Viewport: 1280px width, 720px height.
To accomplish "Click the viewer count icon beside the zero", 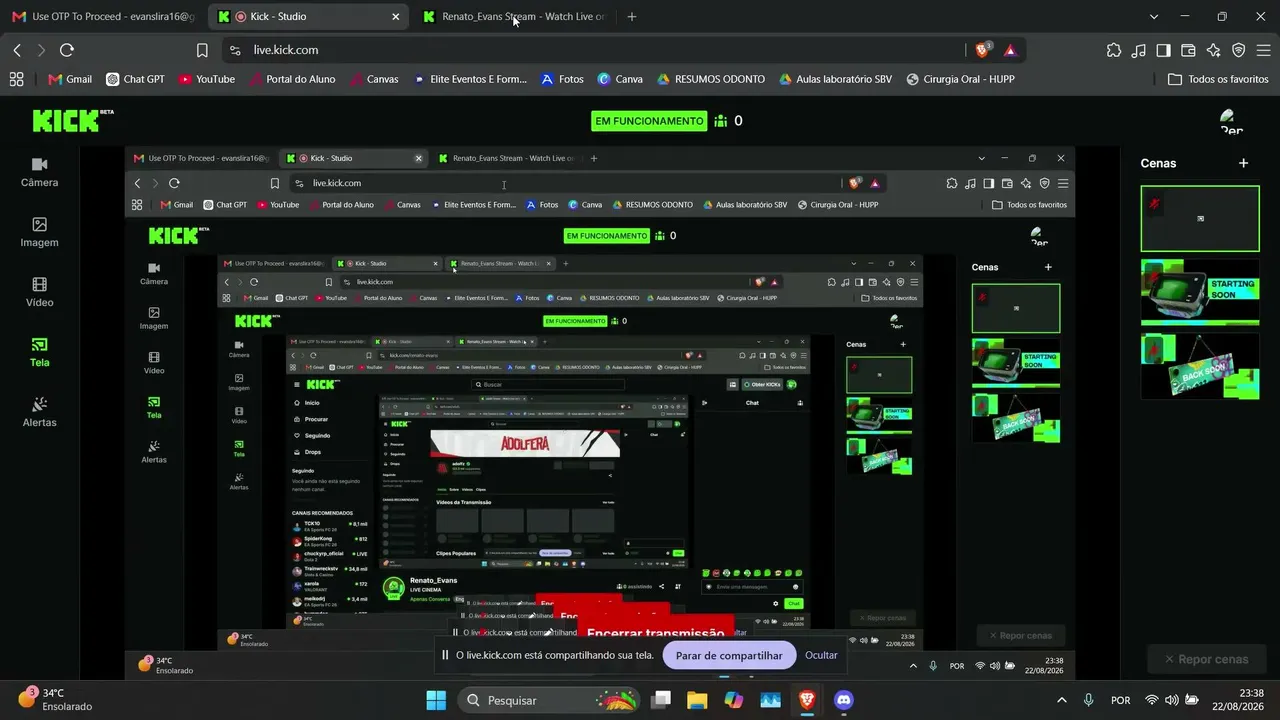I will coord(721,121).
